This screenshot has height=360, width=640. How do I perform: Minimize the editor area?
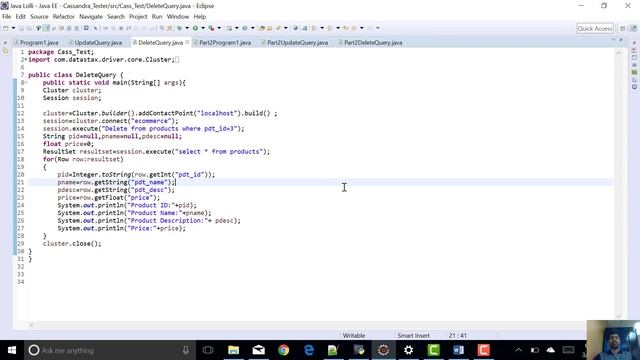613,40
